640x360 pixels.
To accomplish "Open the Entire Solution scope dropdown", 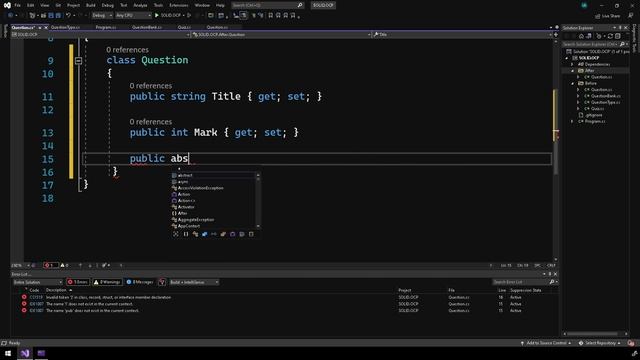I will (38, 282).
